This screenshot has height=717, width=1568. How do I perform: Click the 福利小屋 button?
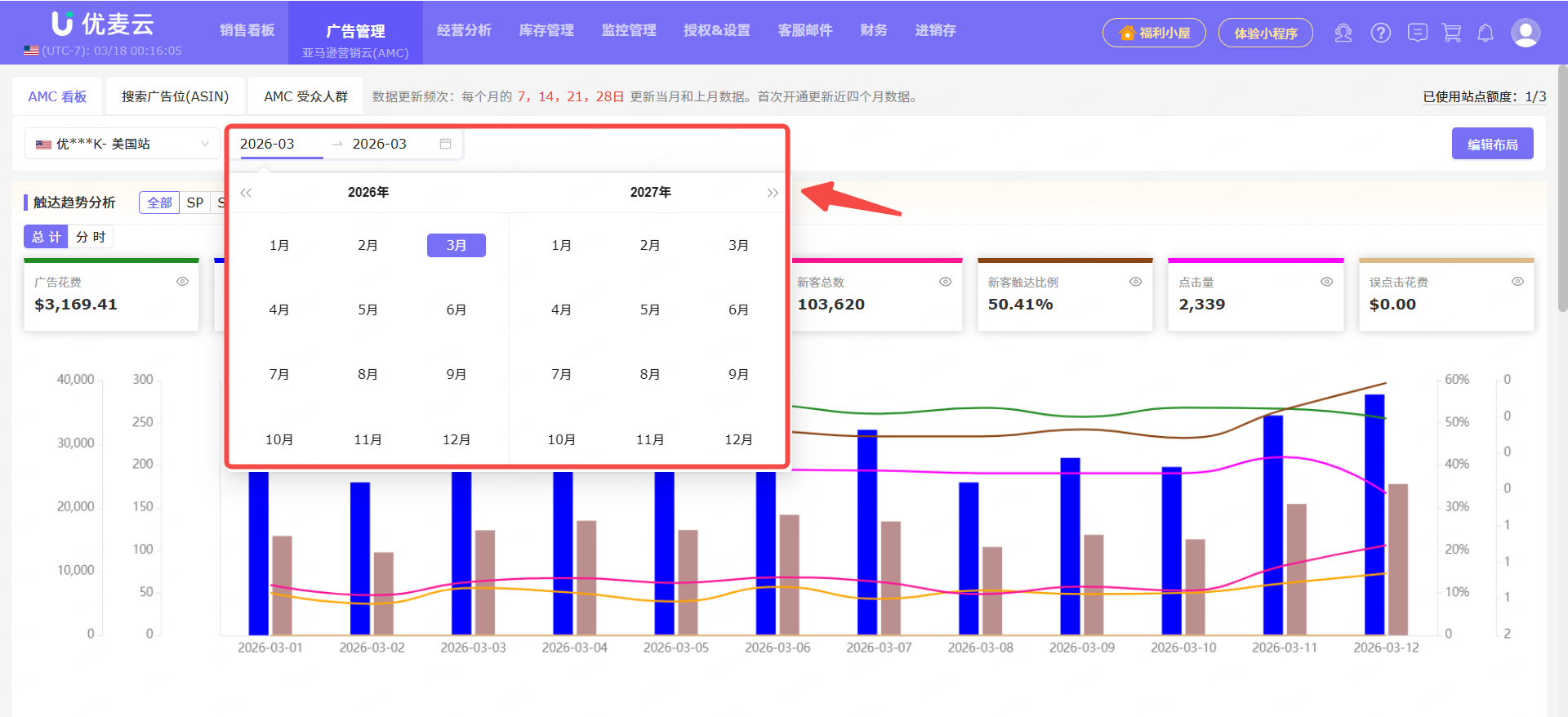click(1154, 33)
